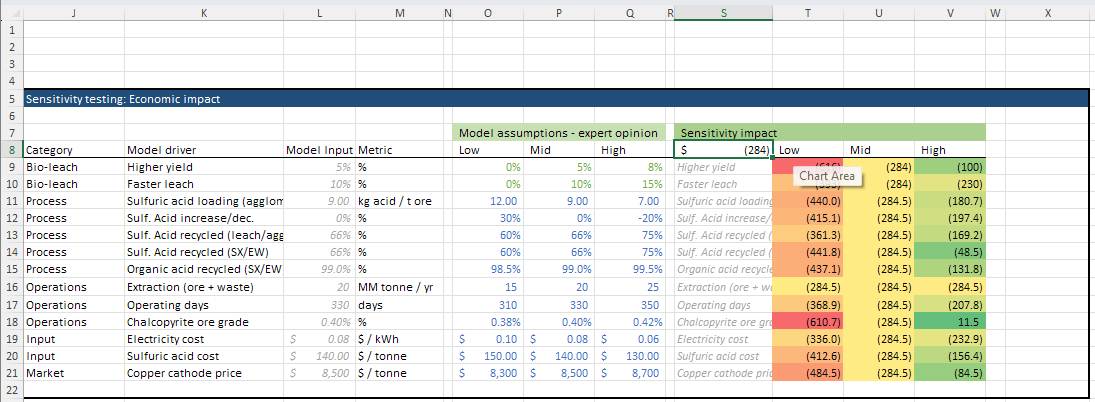Click the -20% Sulf. Acid increase value
Screen dimensions: 1095x402
point(630,218)
